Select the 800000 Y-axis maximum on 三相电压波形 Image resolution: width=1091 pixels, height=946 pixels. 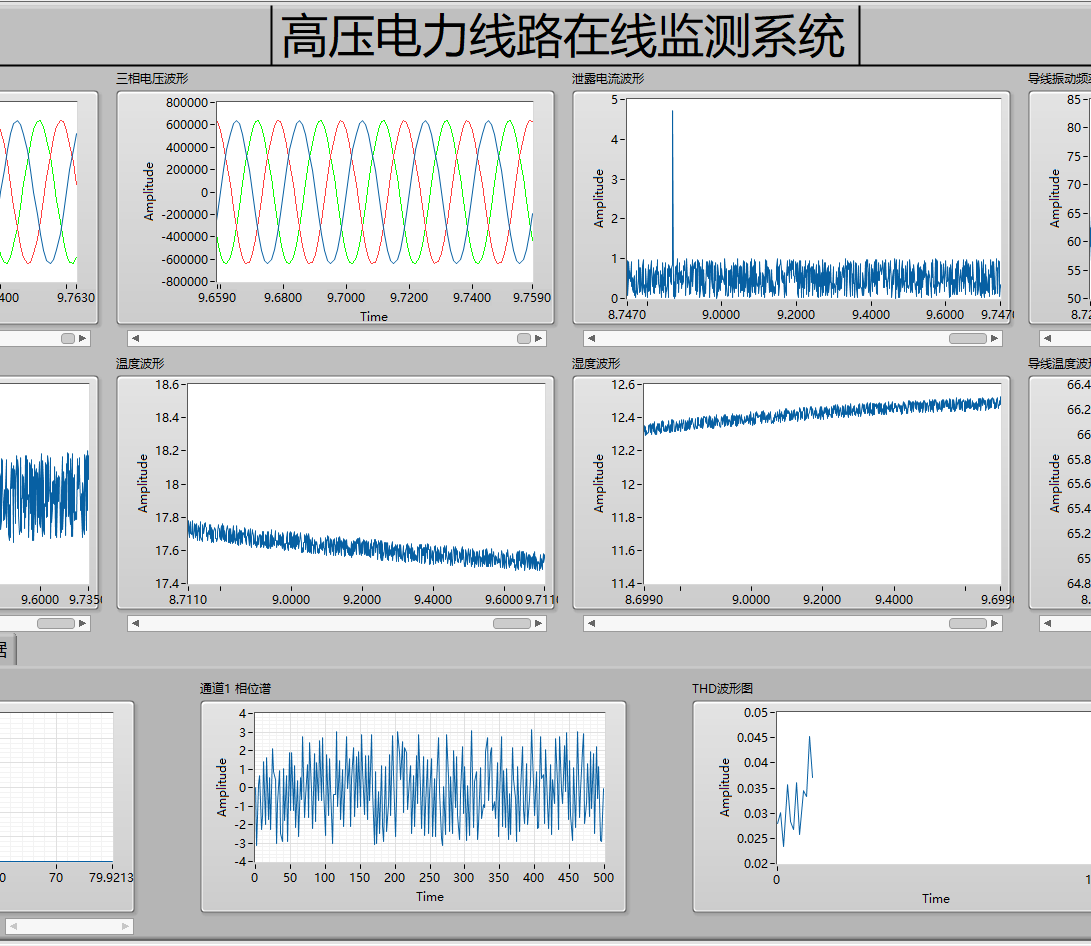point(186,103)
